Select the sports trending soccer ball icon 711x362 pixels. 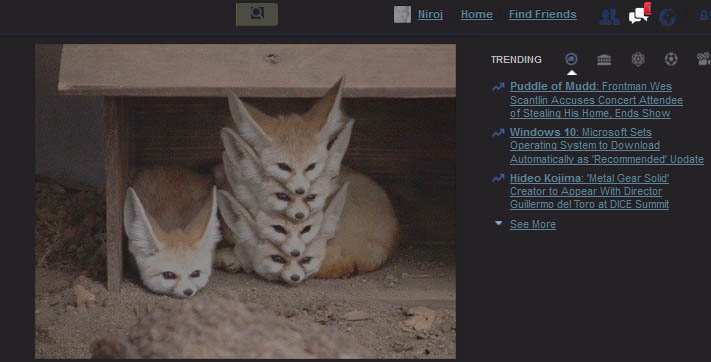point(671,59)
